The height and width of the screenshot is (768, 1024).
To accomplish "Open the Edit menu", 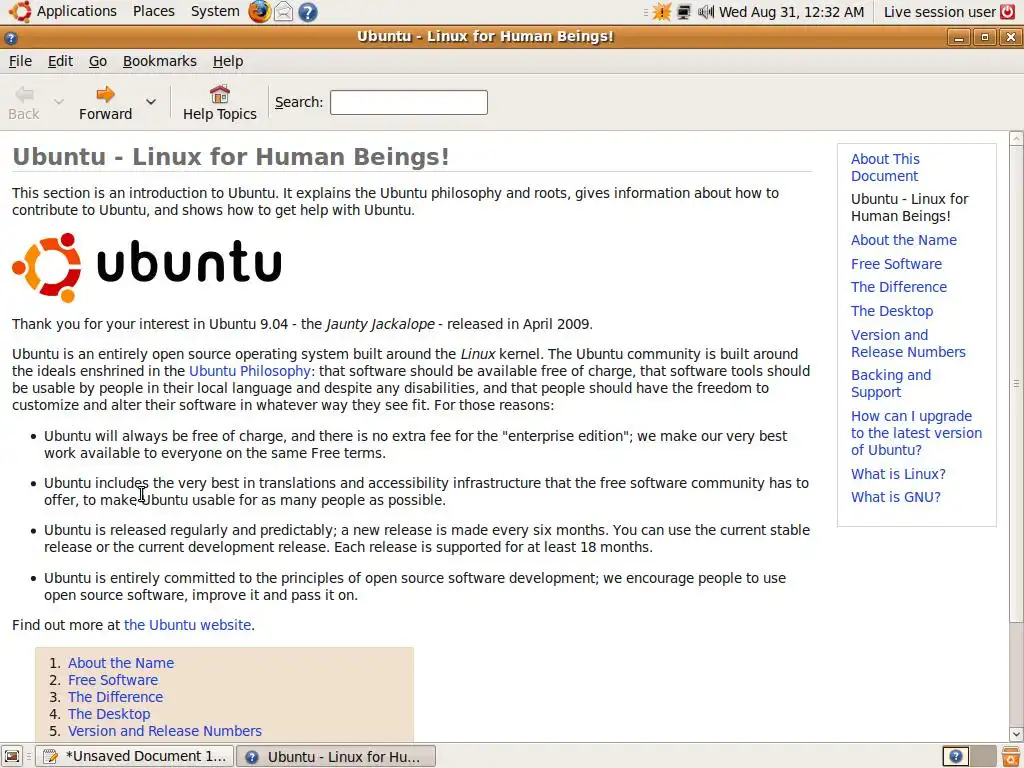I will 60,61.
